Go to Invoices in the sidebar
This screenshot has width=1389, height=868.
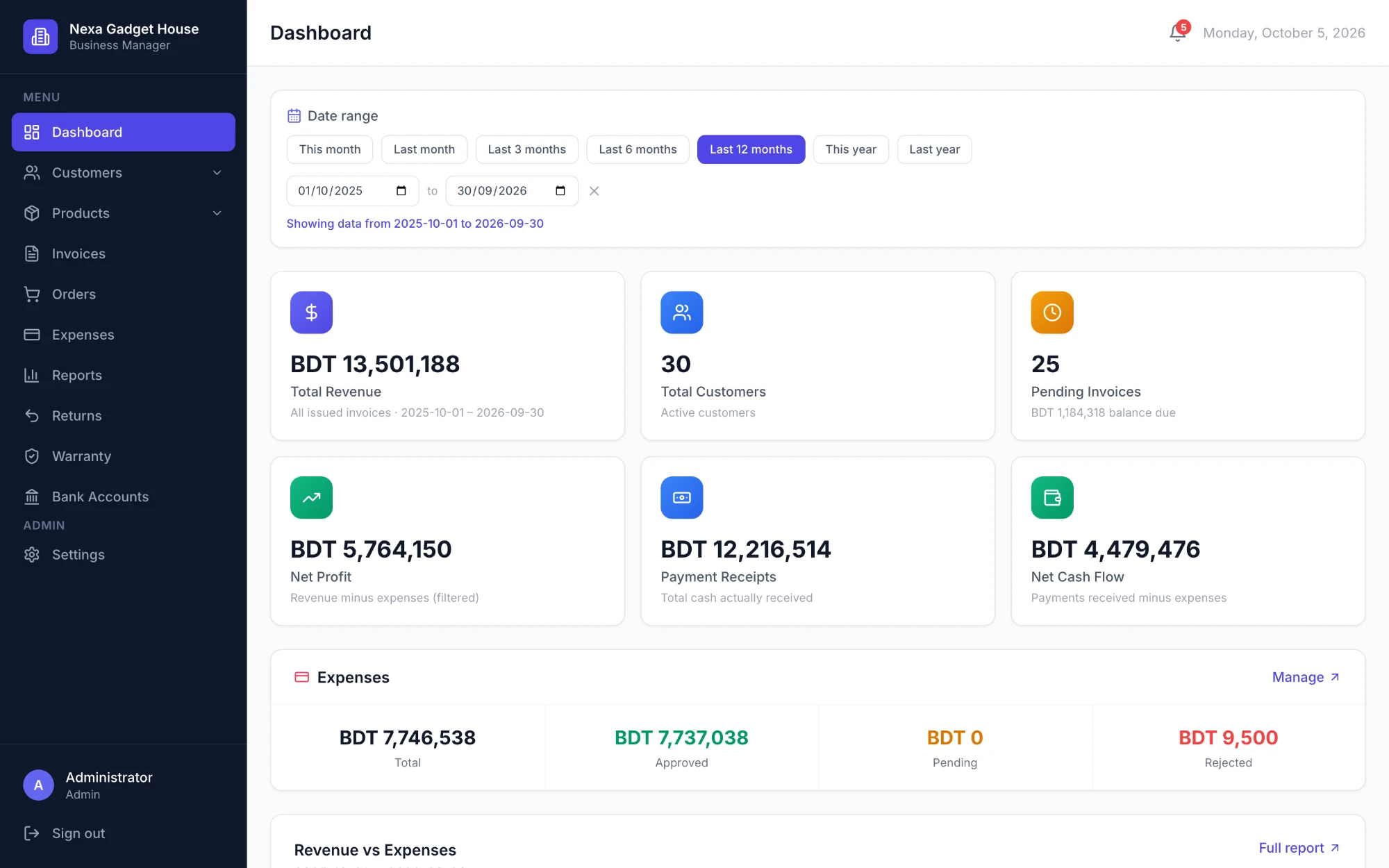124,254
